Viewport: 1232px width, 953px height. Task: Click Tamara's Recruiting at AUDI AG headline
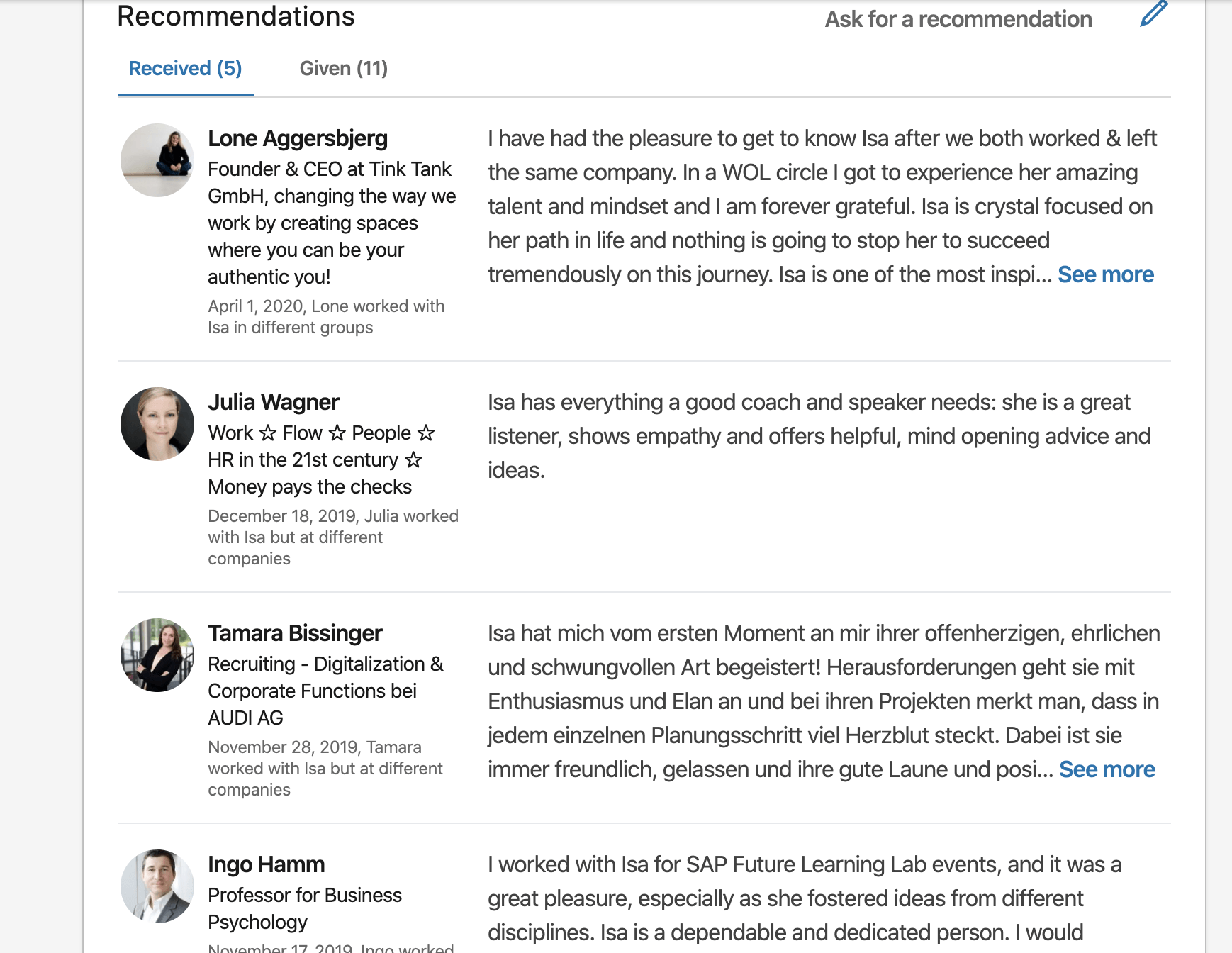(x=325, y=691)
